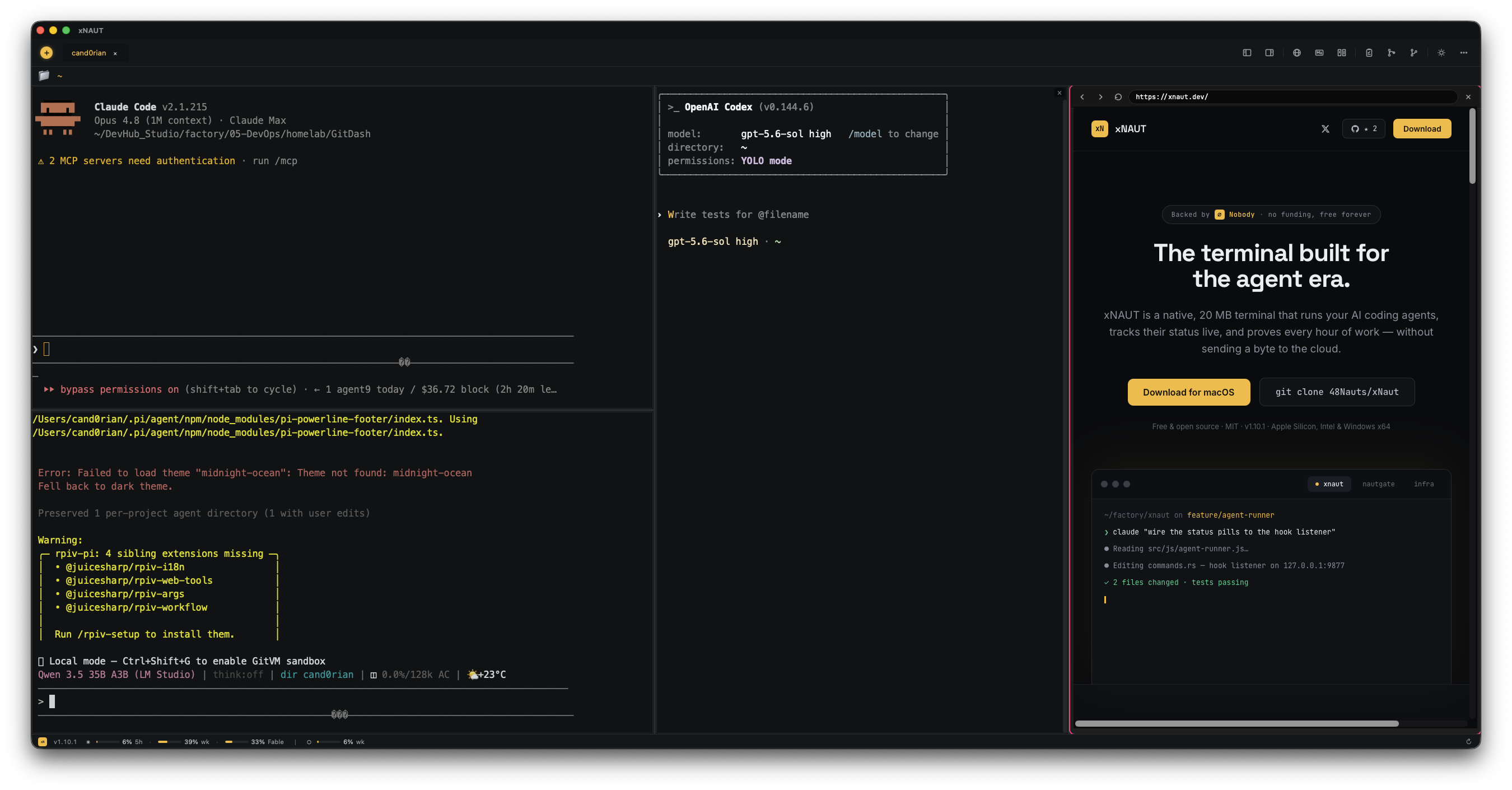
Task: Toggle the sun theme icon
Action: (x=1441, y=53)
